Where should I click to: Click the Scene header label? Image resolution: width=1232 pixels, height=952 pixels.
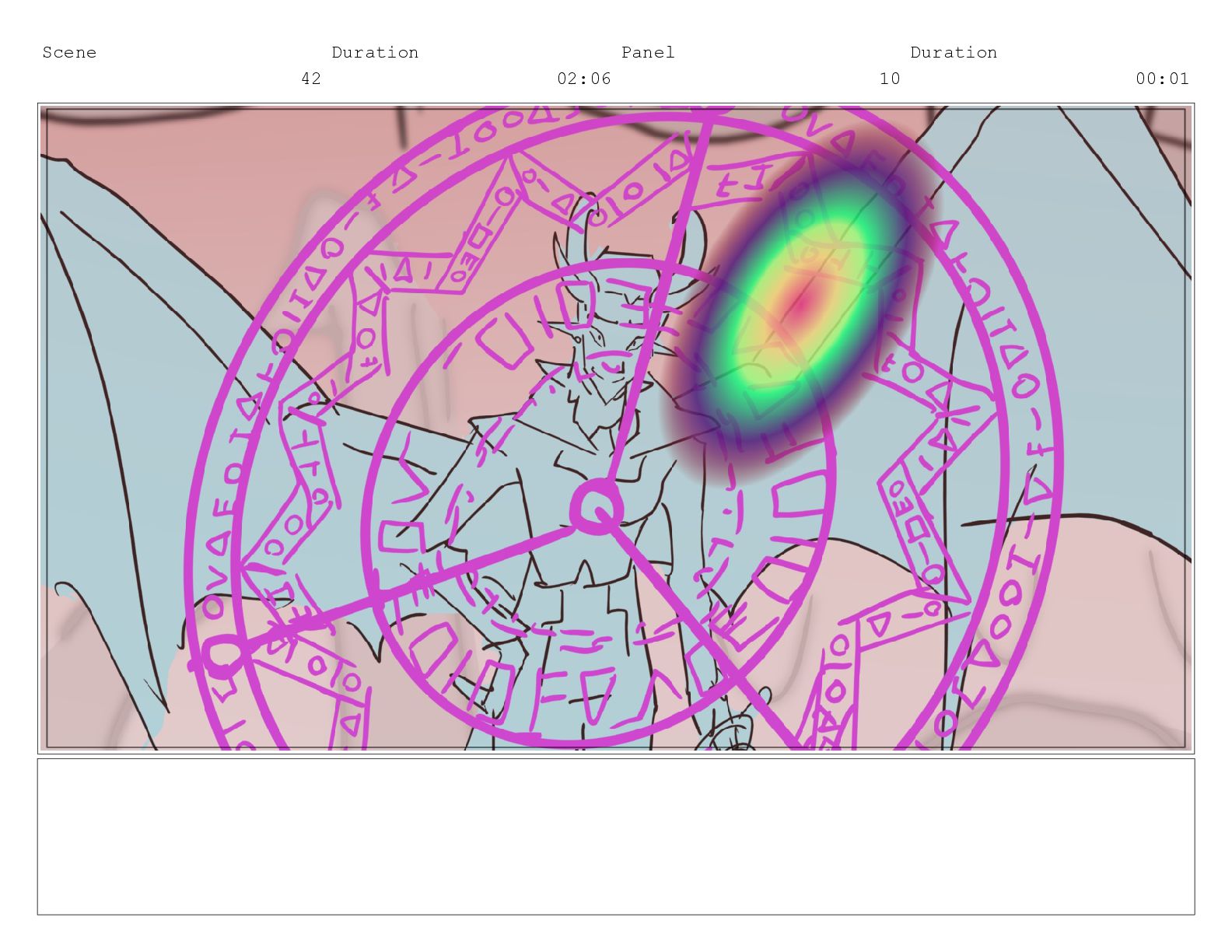(x=69, y=52)
